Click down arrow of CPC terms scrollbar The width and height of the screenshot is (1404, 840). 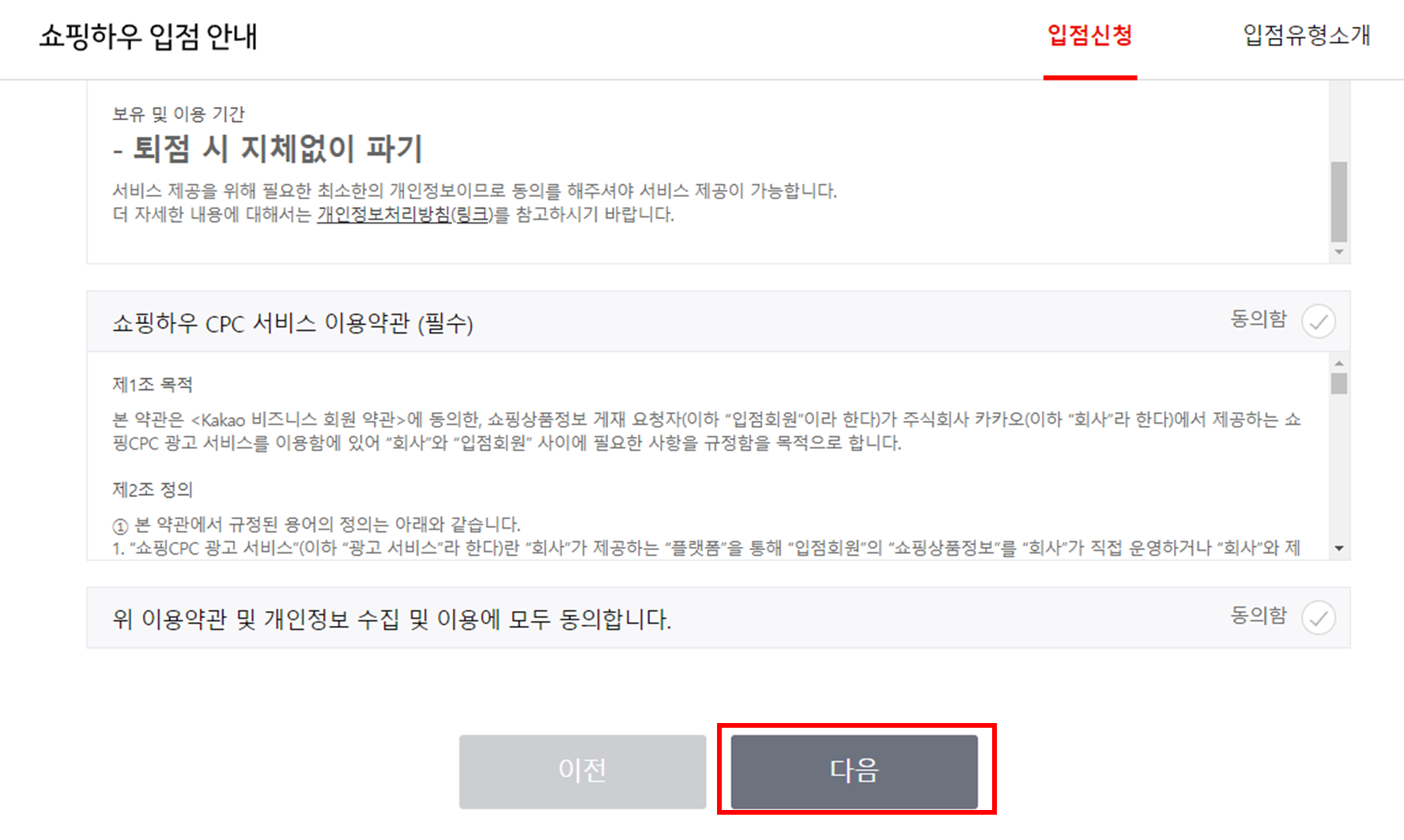pyautogui.click(x=1339, y=548)
